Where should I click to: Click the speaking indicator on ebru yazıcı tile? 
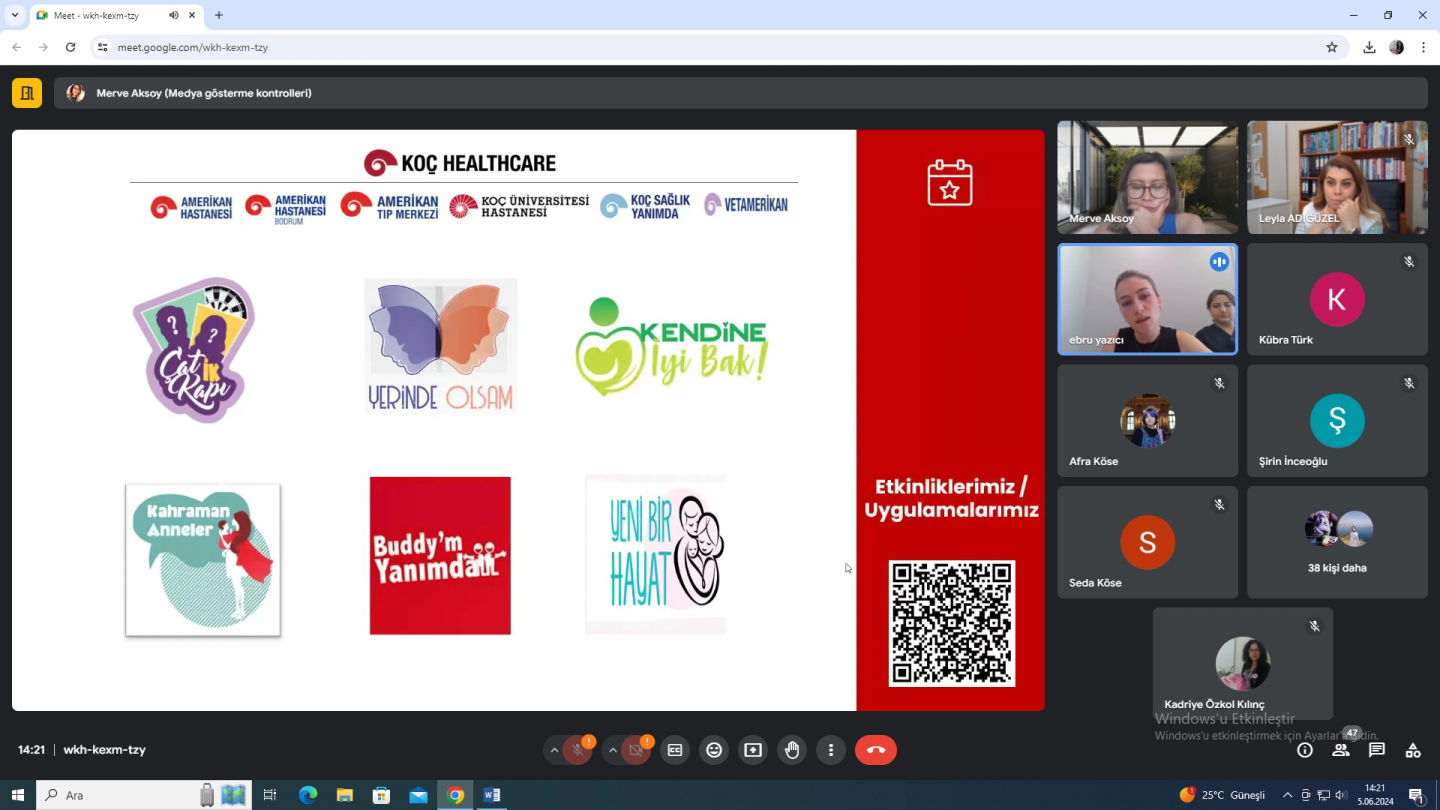coord(1219,262)
